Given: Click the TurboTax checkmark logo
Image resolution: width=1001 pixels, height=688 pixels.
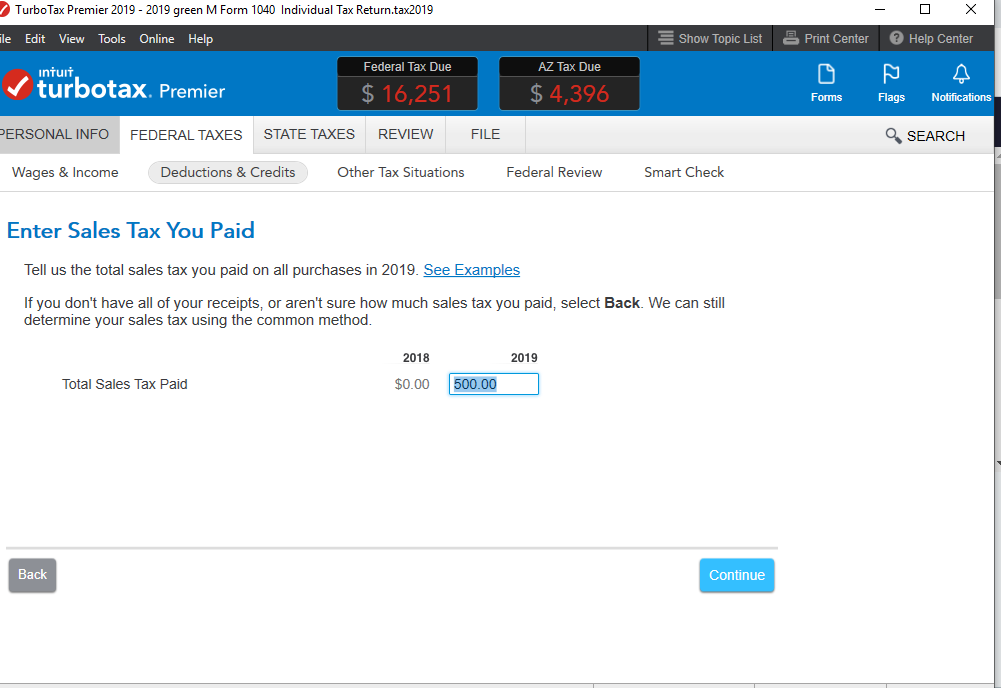Looking at the screenshot, I should (17, 85).
